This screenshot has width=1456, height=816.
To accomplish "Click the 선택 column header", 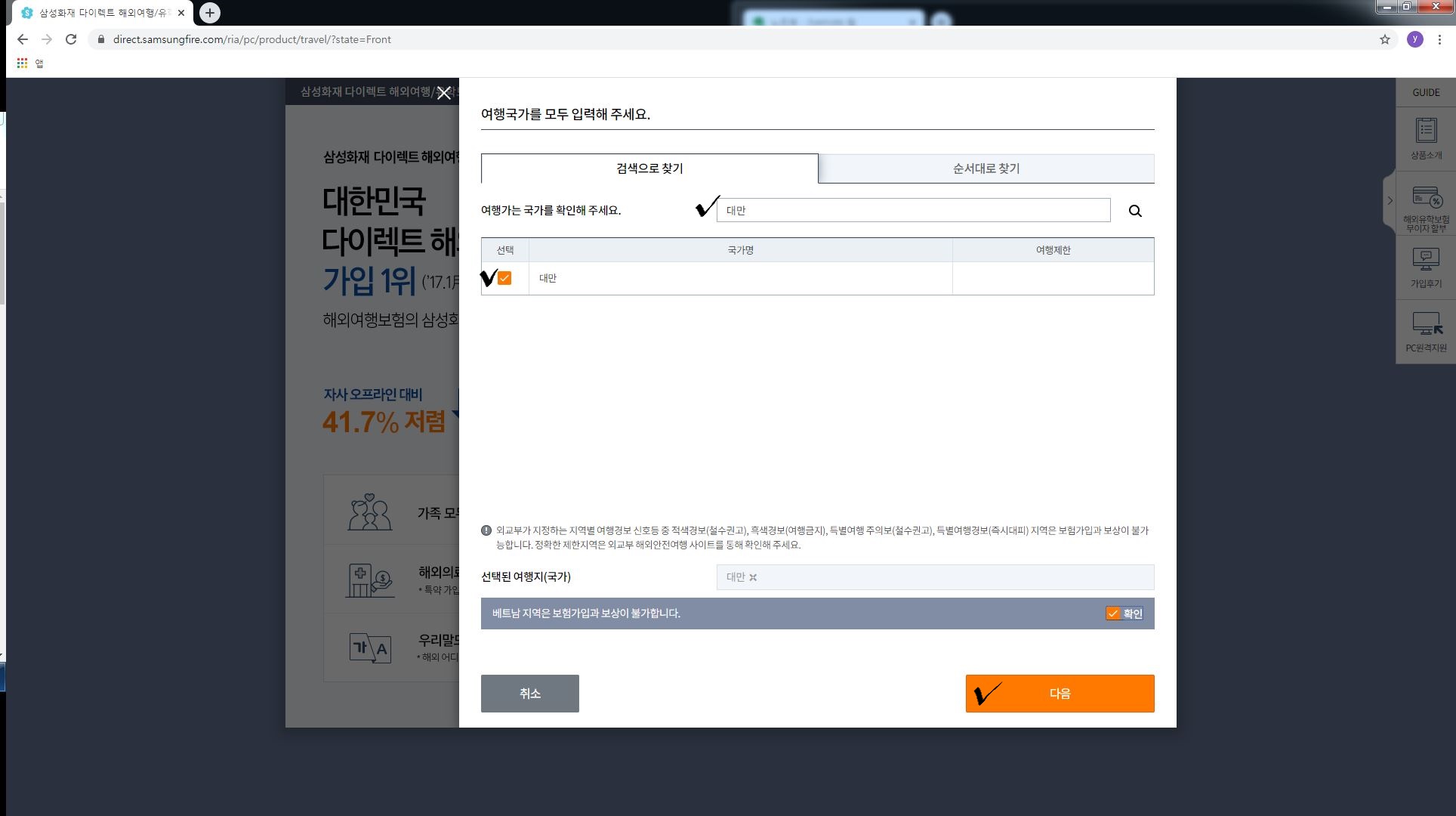I will 505,250.
